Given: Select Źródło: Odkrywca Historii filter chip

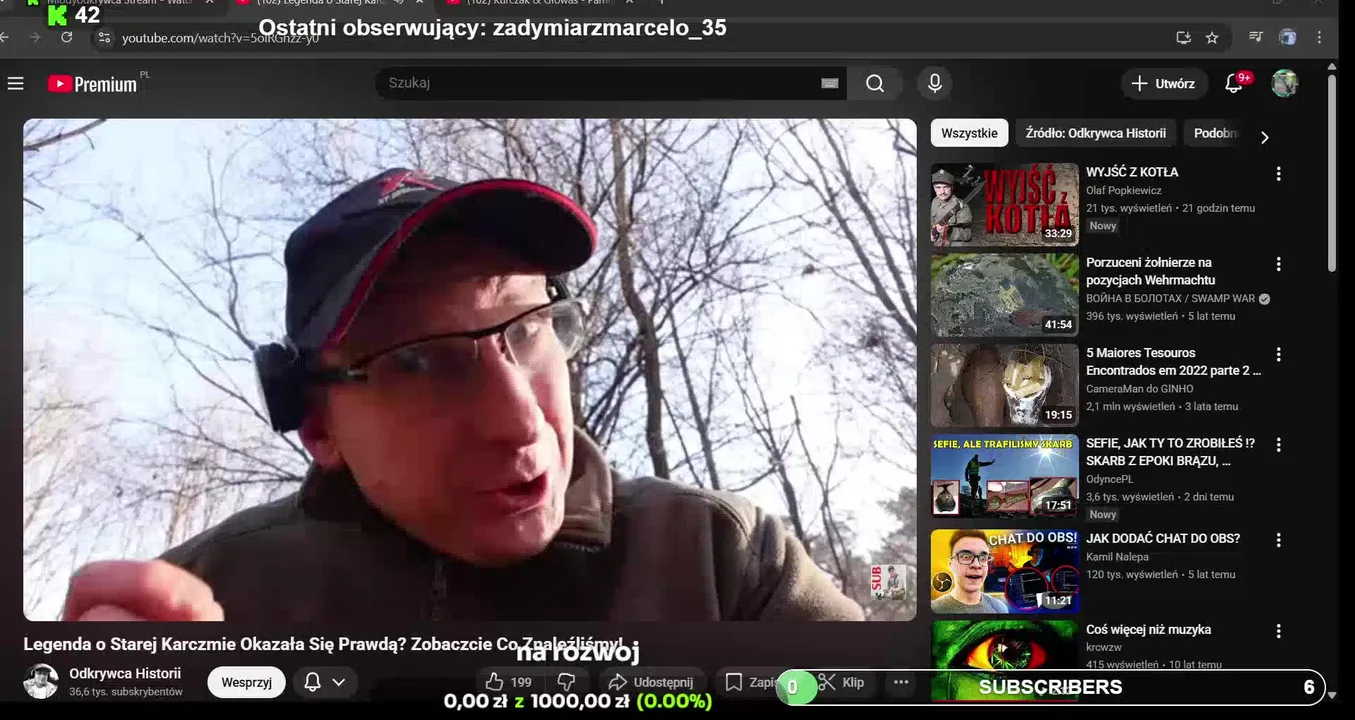Looking at the screenshot, I should [1095, 133].
